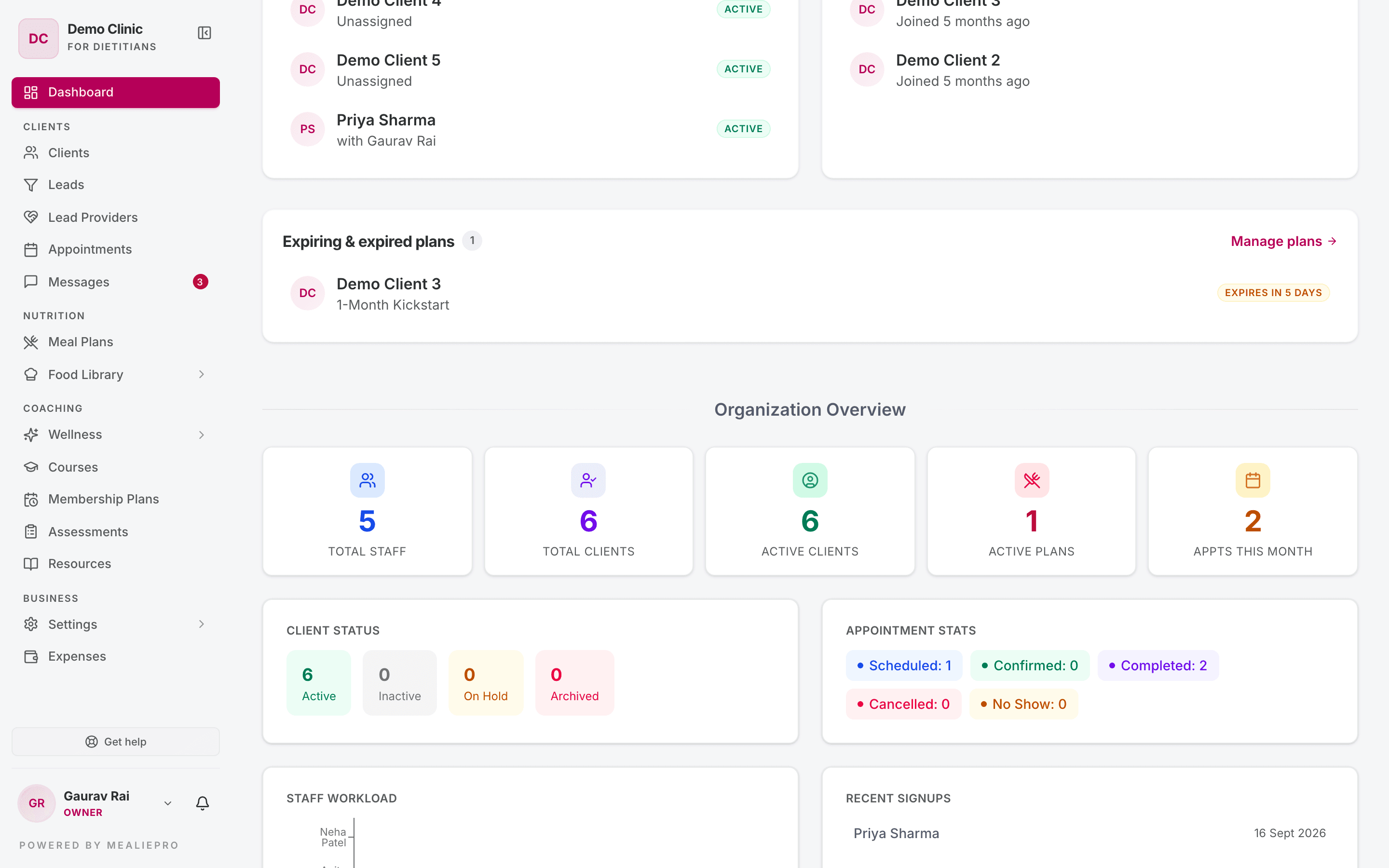
Task: Click the Archived client status tile
Action: click(x=574, y=682)
